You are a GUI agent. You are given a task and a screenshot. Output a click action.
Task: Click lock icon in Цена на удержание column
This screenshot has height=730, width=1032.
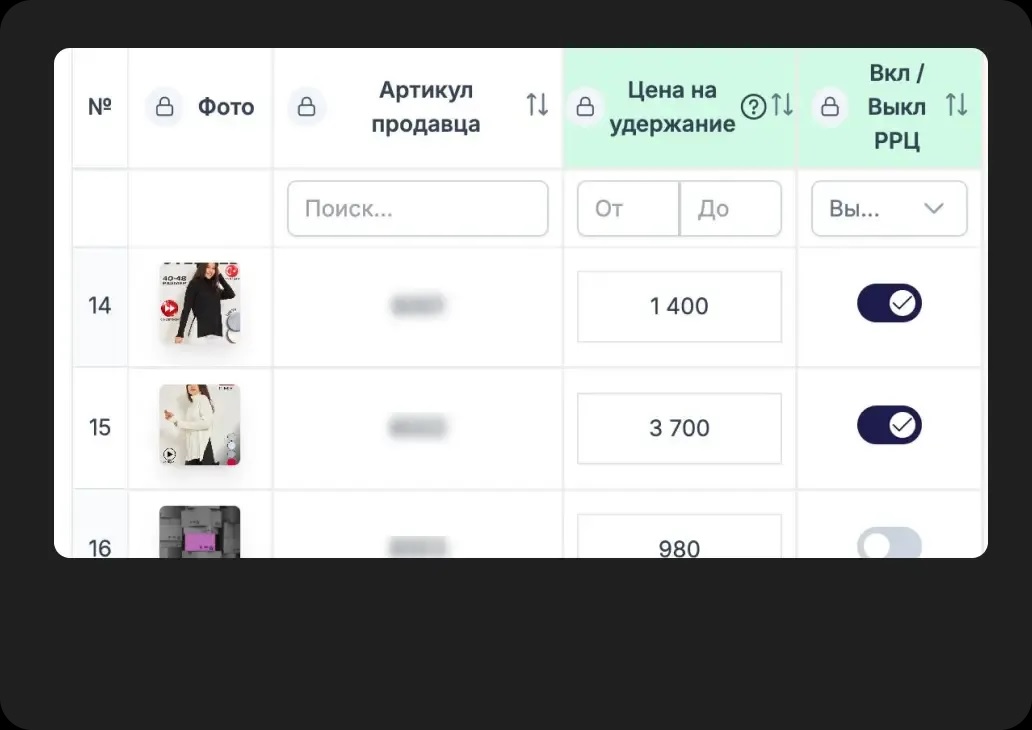pos(585,107)
